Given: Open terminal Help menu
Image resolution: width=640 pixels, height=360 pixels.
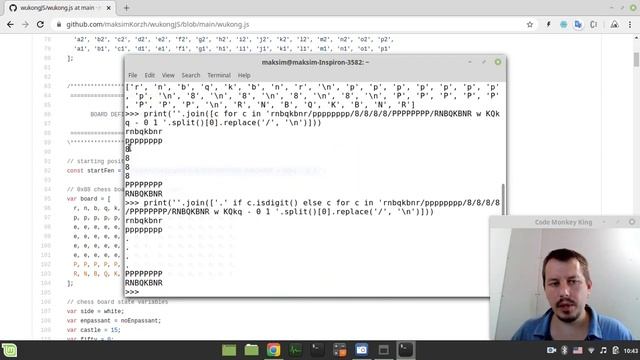Looking at the screenshot, I should tap(244, 75).
